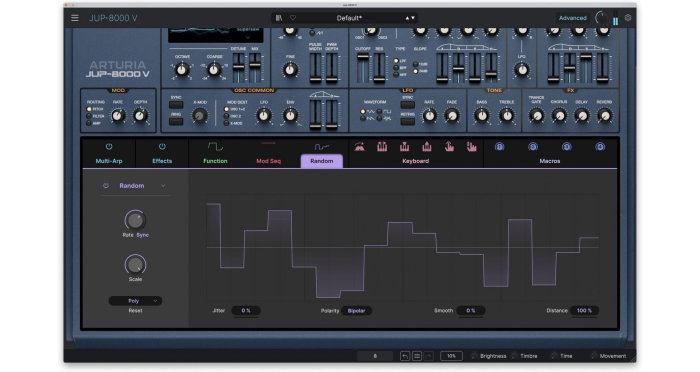The width and height of the screenshot is (700, 372).
Task: Open the hamburger main menu
Action: click(x=75, y=18)
